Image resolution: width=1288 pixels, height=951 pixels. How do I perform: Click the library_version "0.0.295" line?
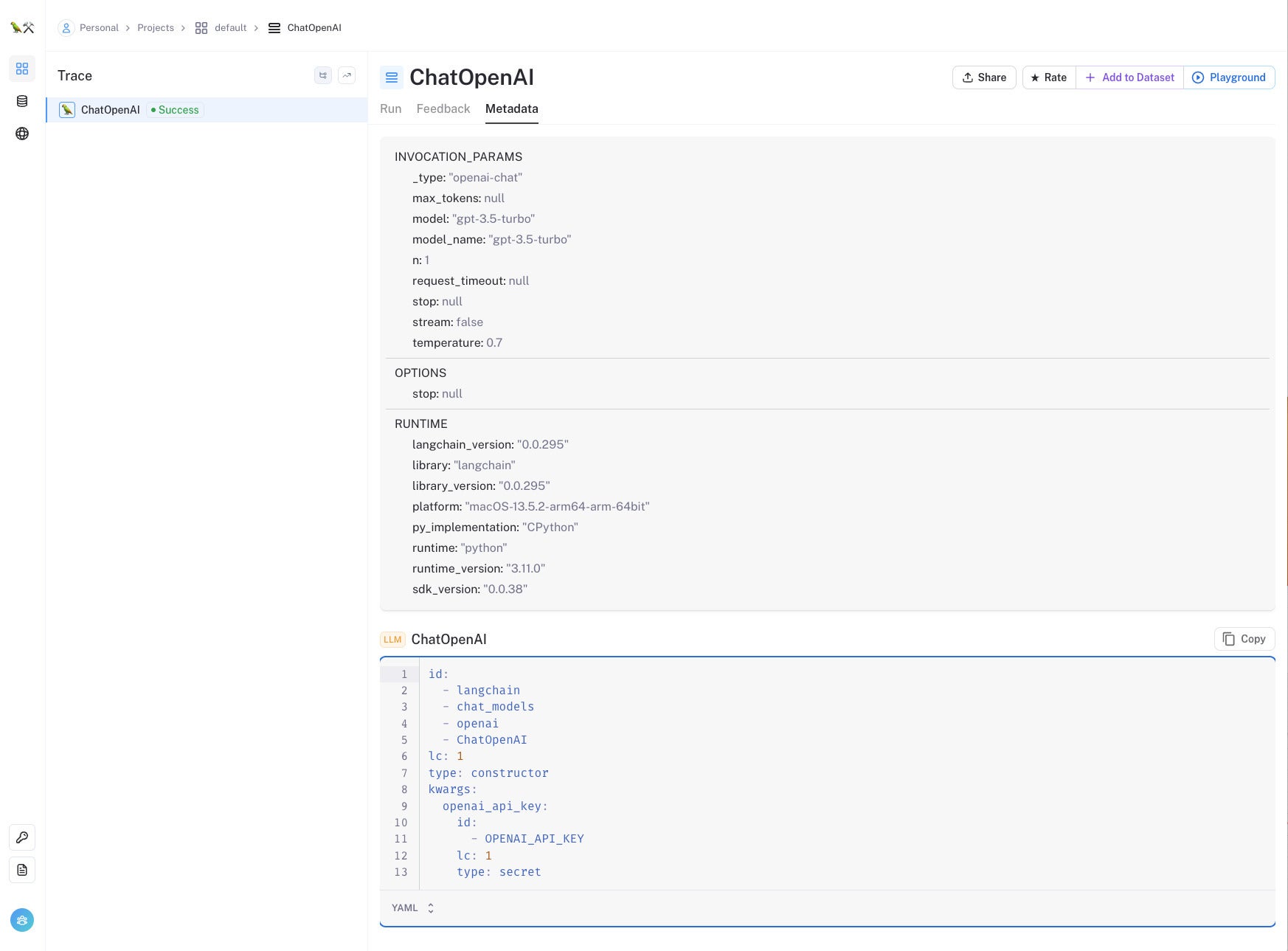tap(481, 485)
